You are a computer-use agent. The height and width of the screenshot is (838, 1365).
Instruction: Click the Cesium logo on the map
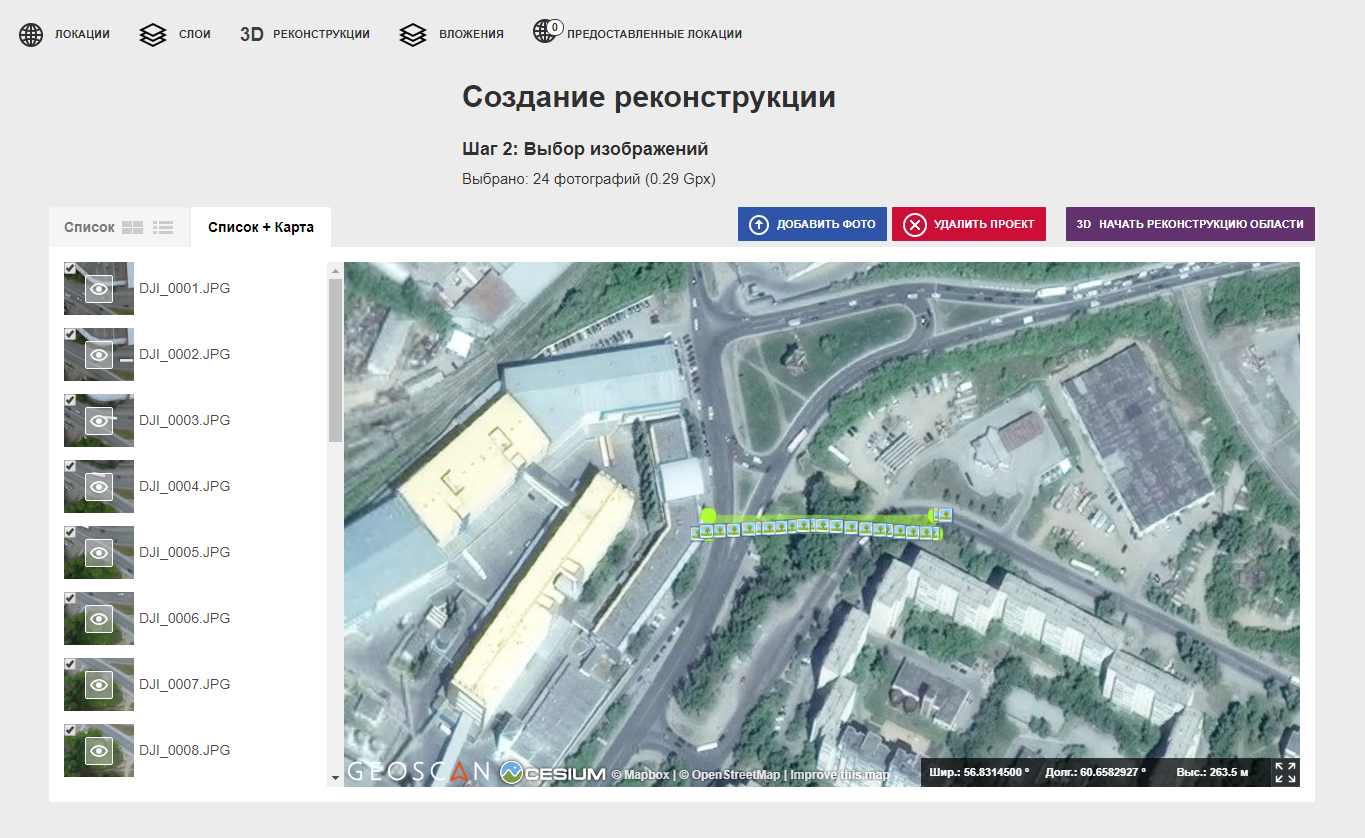(x=553, y=773)
